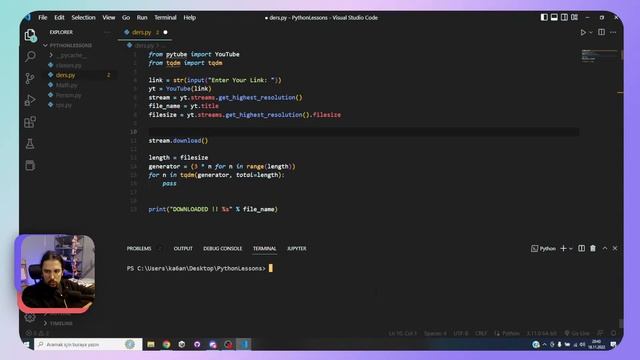Open Explorer More Actions ellipsis
This screenshot has width=640, height=360.
[x=107, y=32]
